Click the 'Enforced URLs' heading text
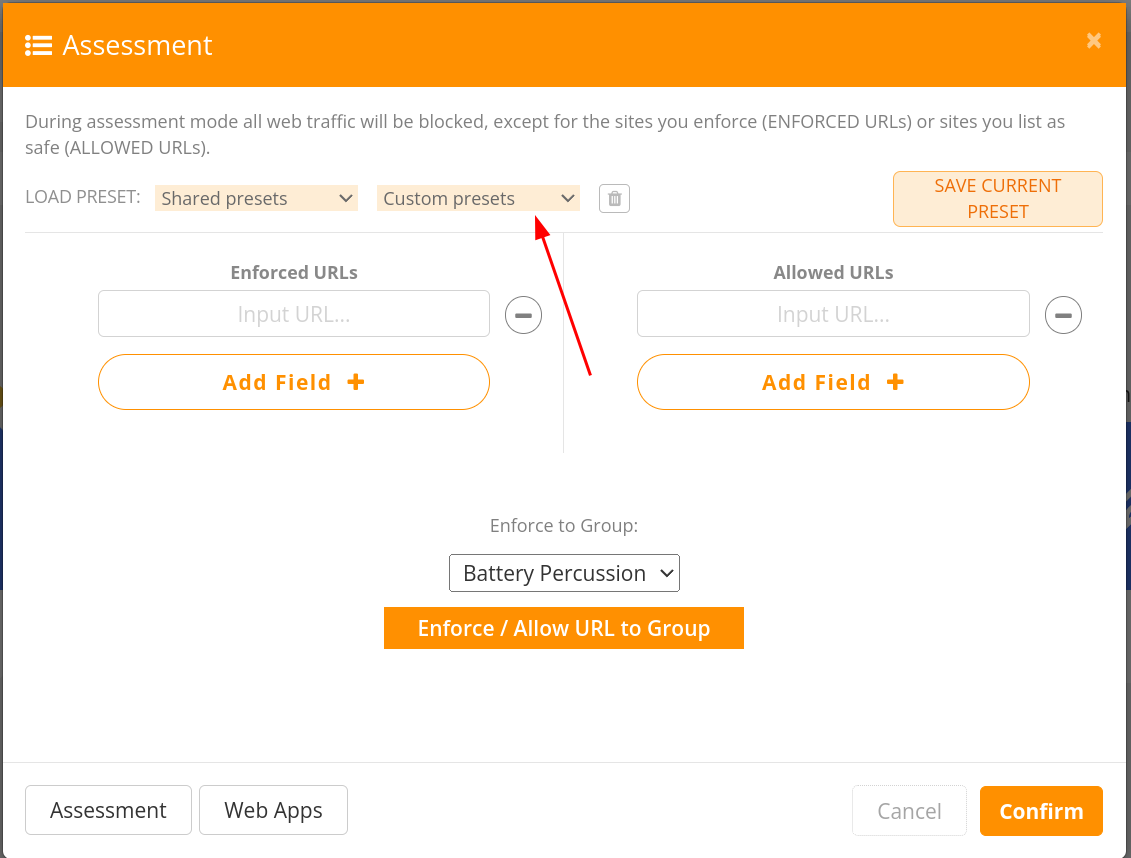 294,273
